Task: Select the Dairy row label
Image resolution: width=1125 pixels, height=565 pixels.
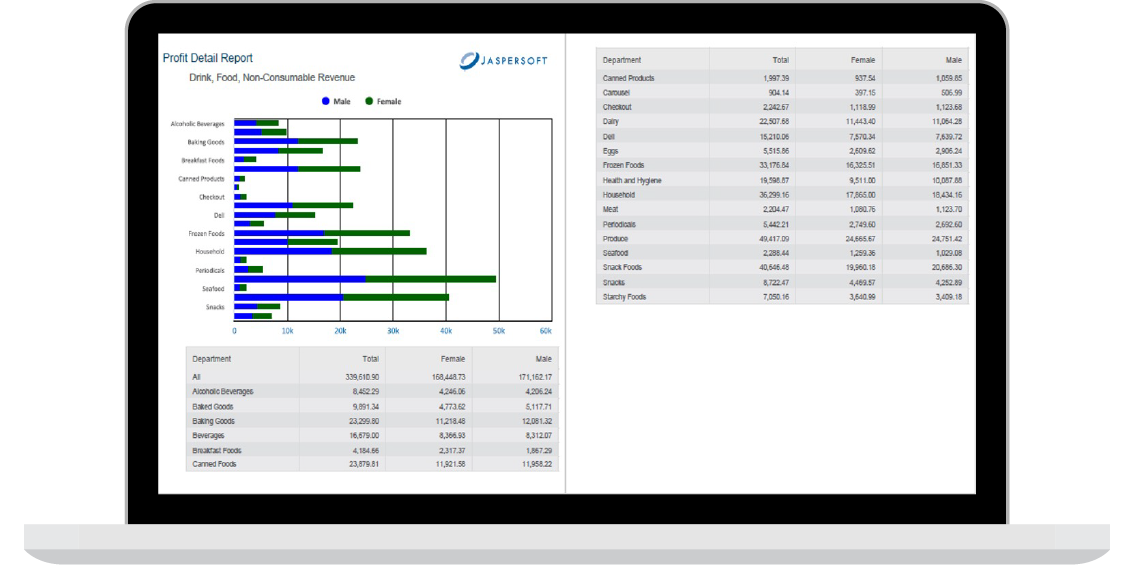Action: click(x=611, y=122)
